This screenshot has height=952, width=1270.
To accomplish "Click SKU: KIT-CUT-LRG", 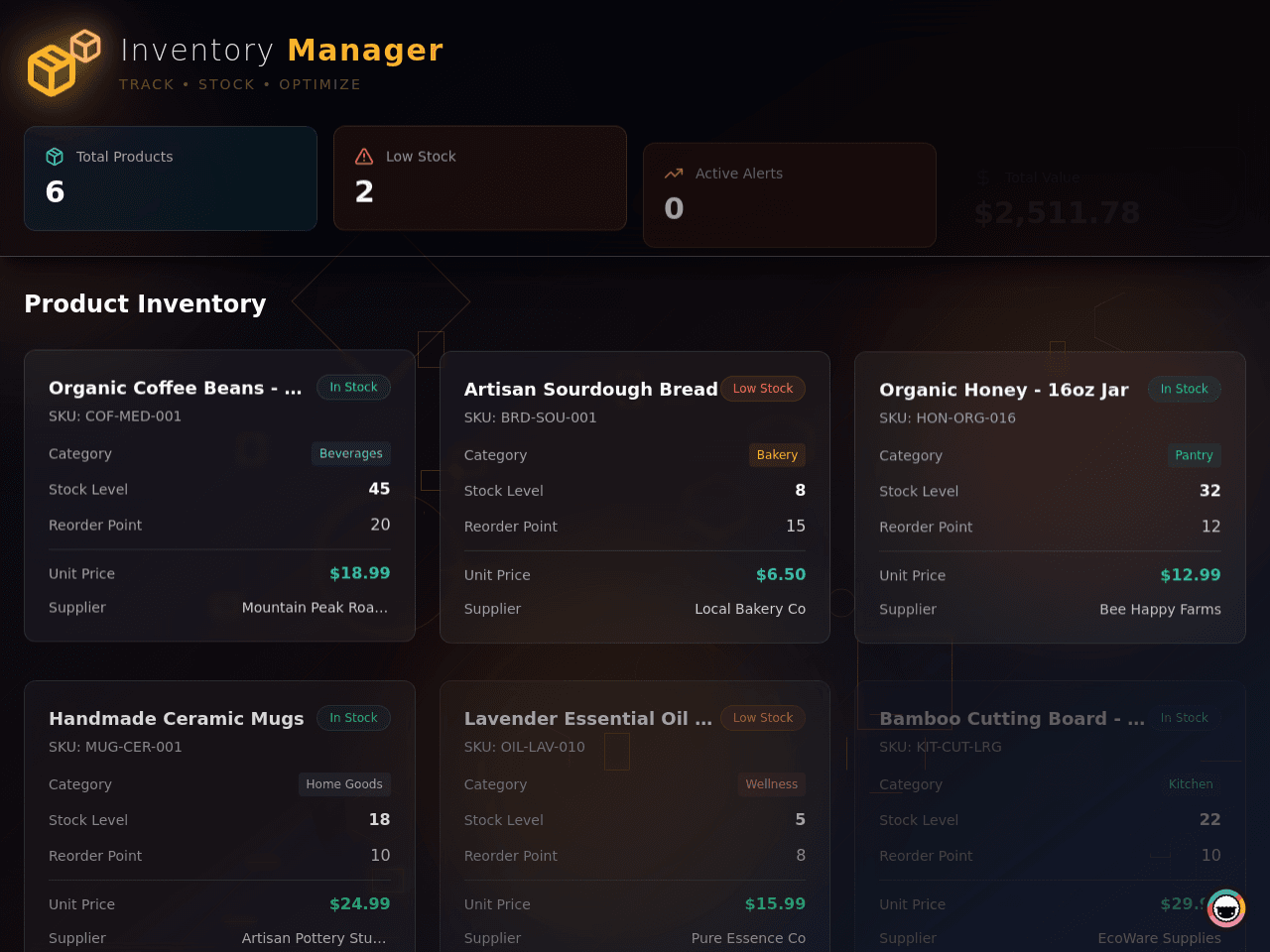I will pyautogui.click(x=941, y=747).
